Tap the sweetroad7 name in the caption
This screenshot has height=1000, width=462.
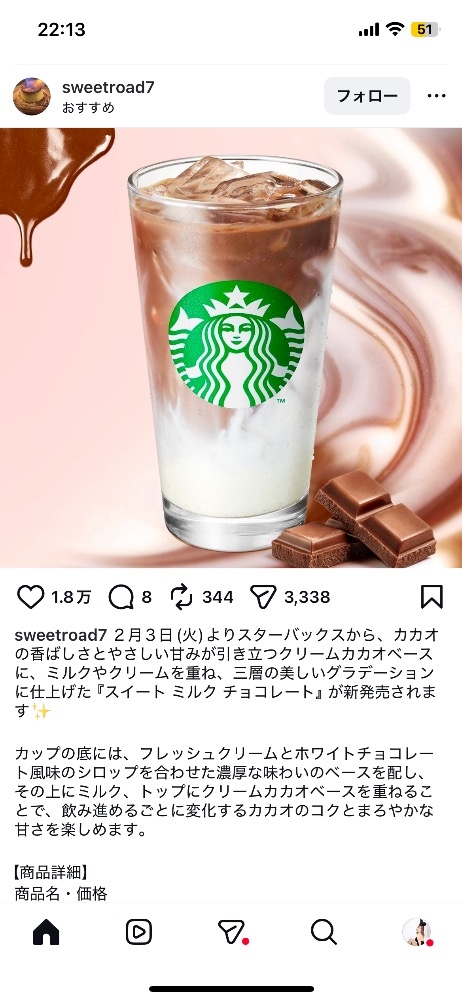(61, 635)
